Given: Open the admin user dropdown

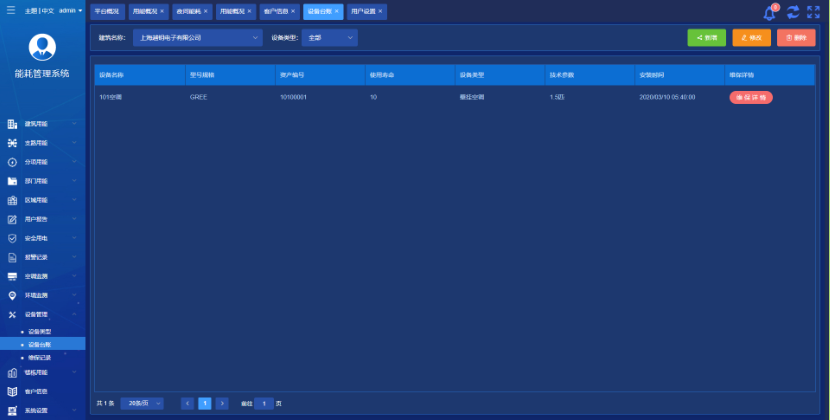Looking at the screenshot, I should pyautogui.click(x=71, y=10).
